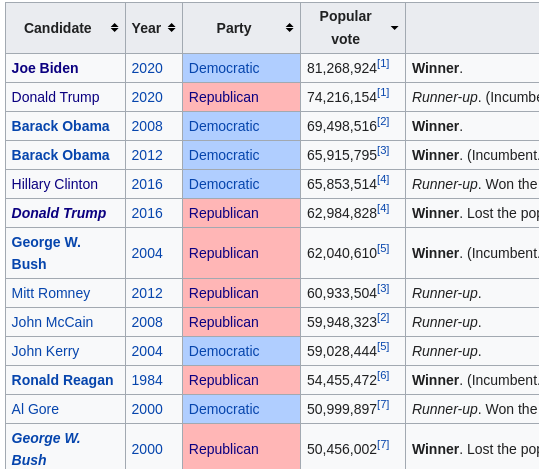Open 2004 year link in George W. Bush row
This screenshot has width=539, height=469.
point(147,253)
